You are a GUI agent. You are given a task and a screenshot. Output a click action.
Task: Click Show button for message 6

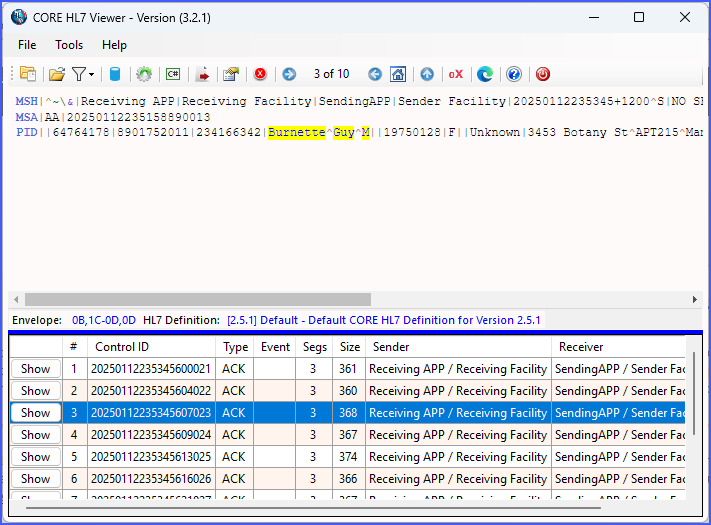pos(36,479)
